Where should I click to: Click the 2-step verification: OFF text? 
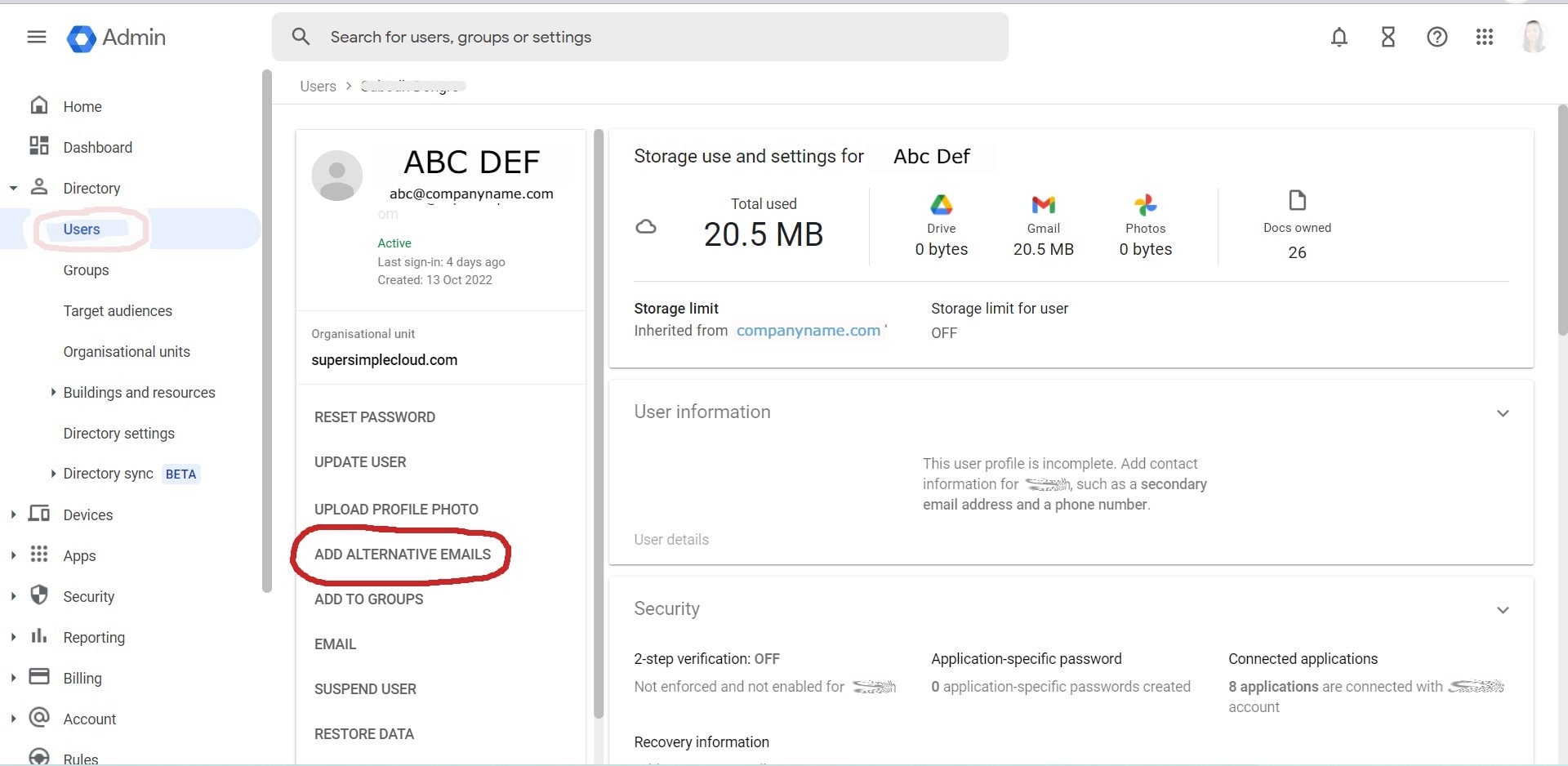(x=706, y=658)
